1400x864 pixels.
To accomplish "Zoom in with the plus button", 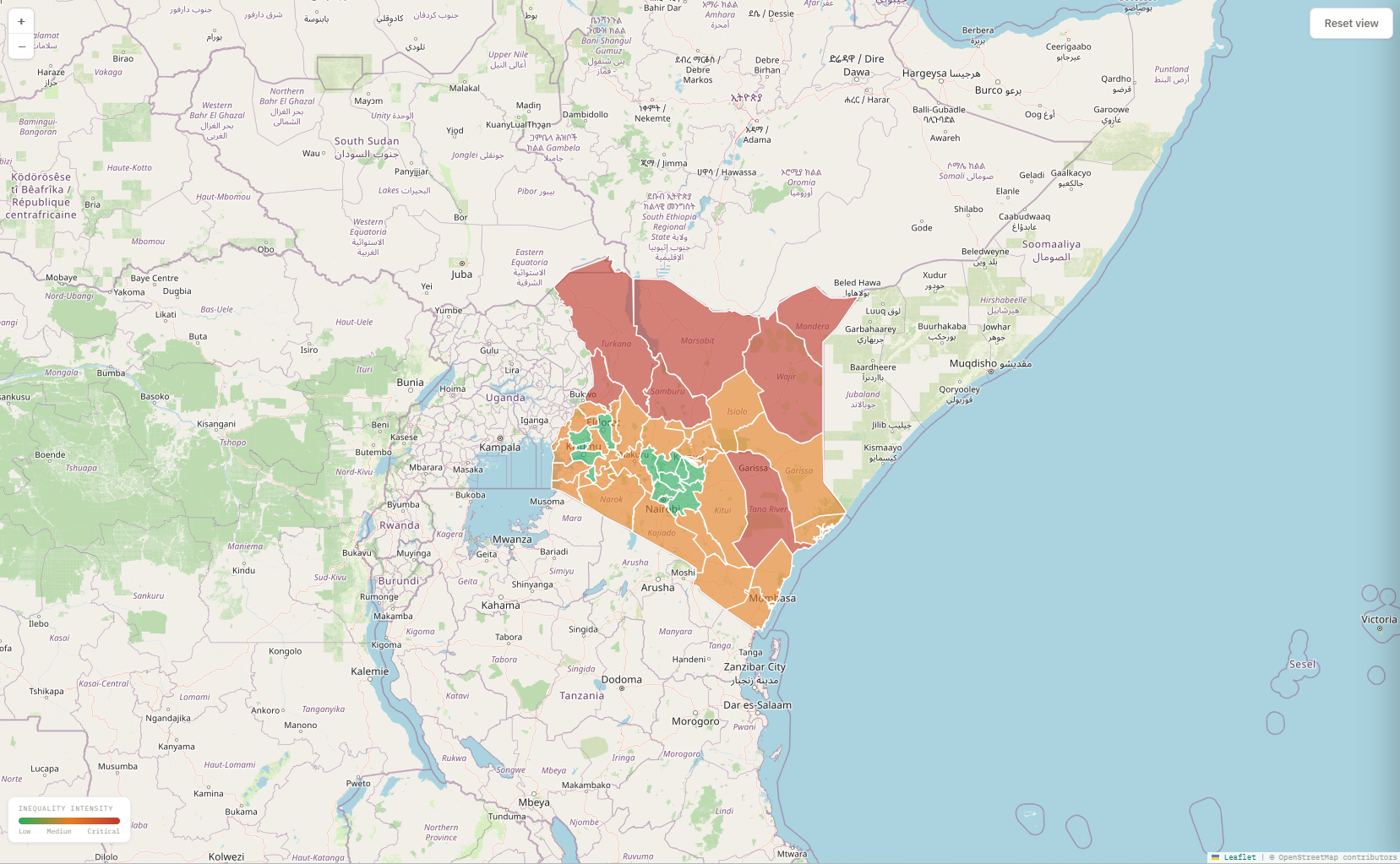I will [21, 21].
